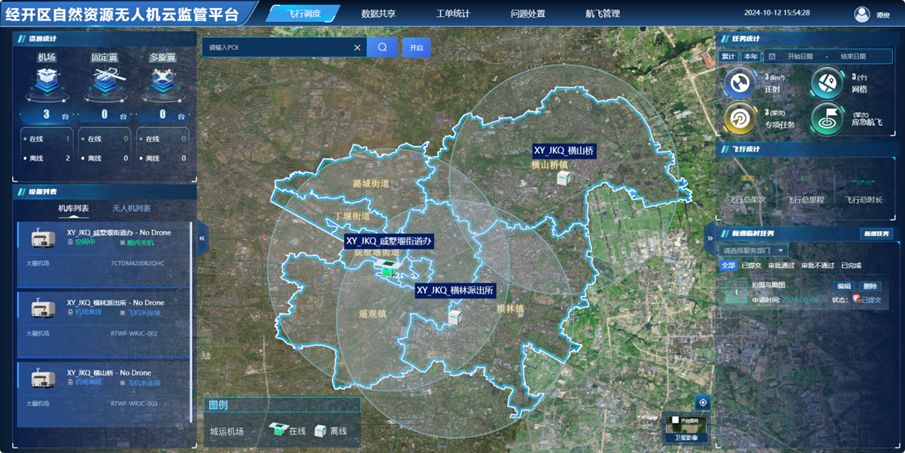Click the calendar icon in date range

click(772, 57)
